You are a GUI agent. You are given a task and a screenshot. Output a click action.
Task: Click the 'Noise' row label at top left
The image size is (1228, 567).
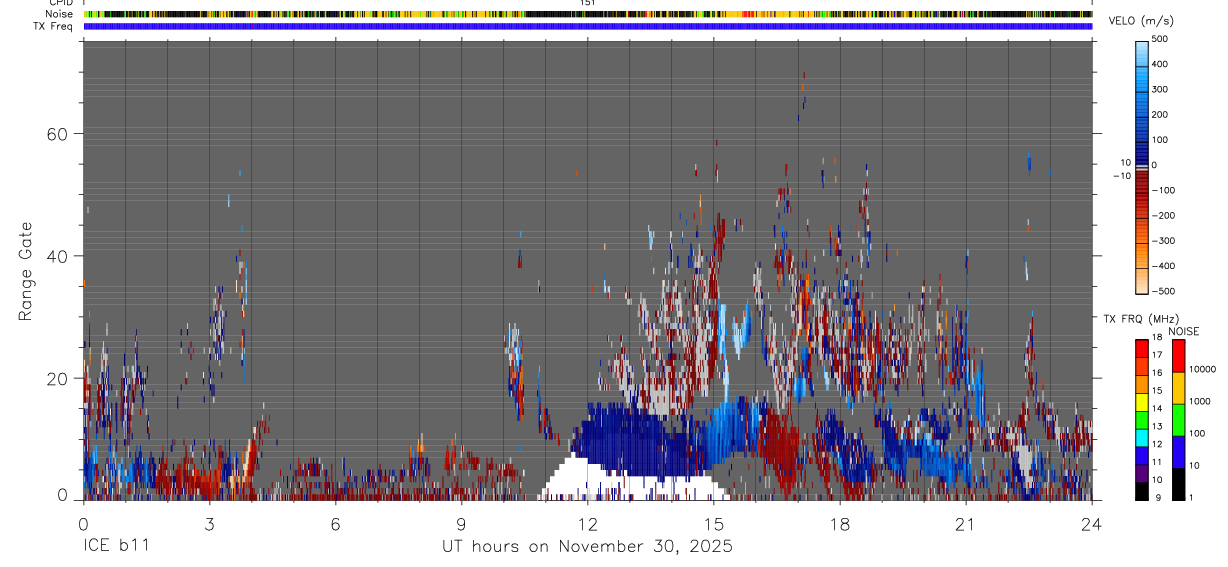[x=60, y=14]
